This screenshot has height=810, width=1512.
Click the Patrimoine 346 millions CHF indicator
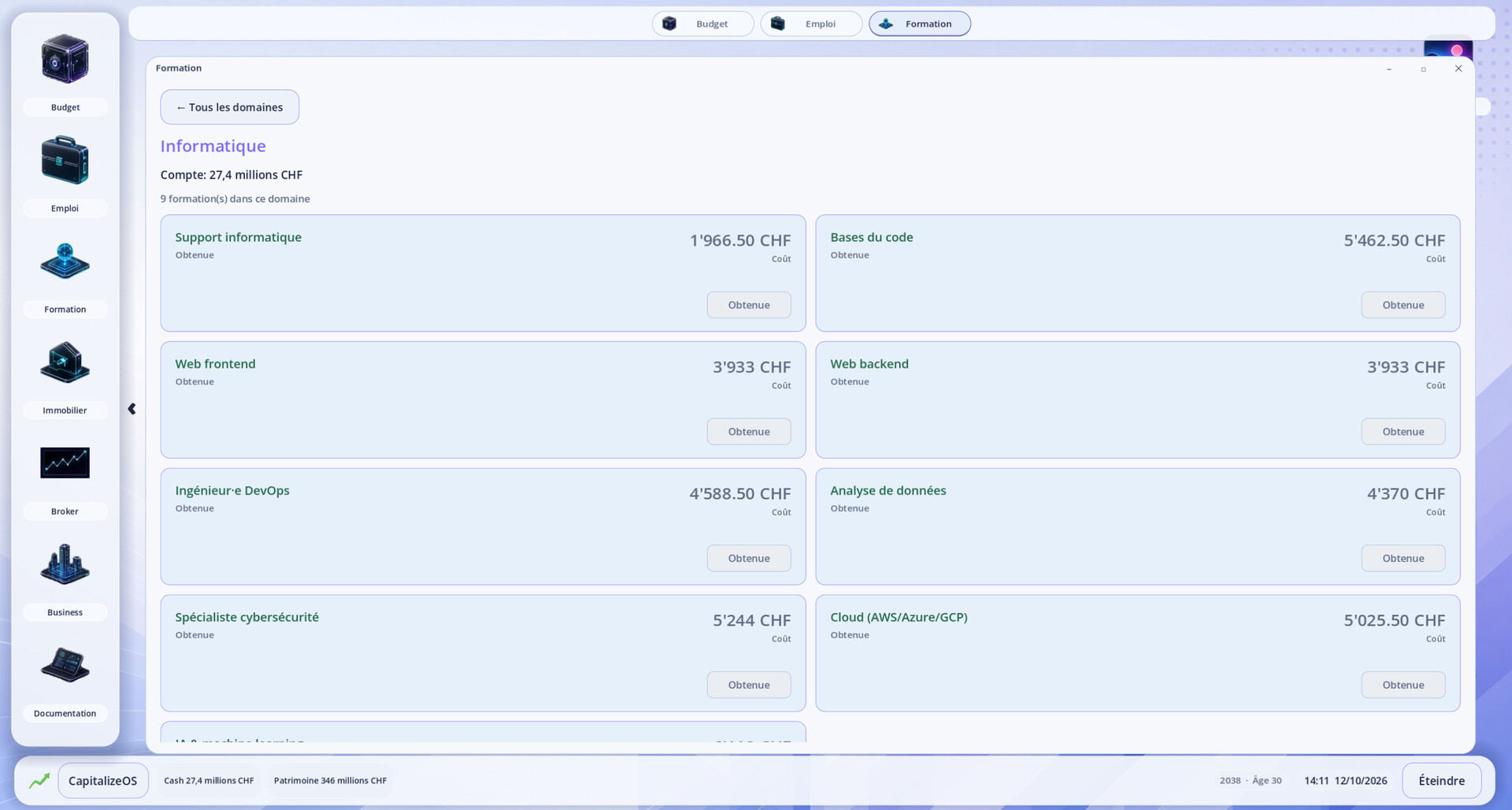330,781
